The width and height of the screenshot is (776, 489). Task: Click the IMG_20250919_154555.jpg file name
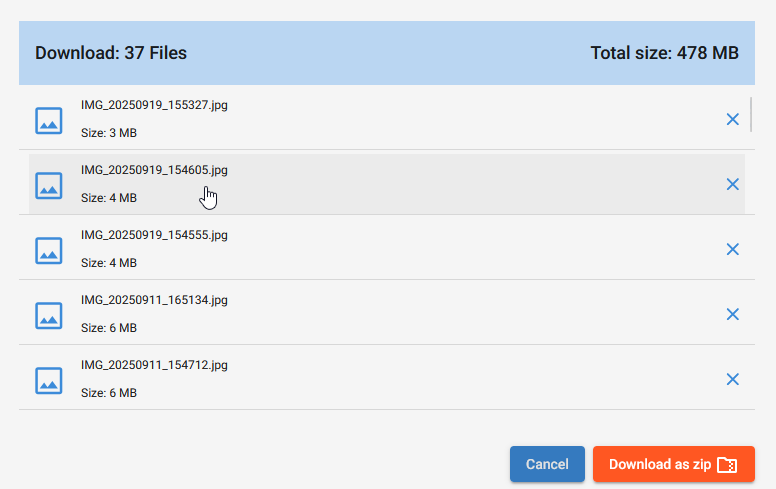[x=154, y=235]
